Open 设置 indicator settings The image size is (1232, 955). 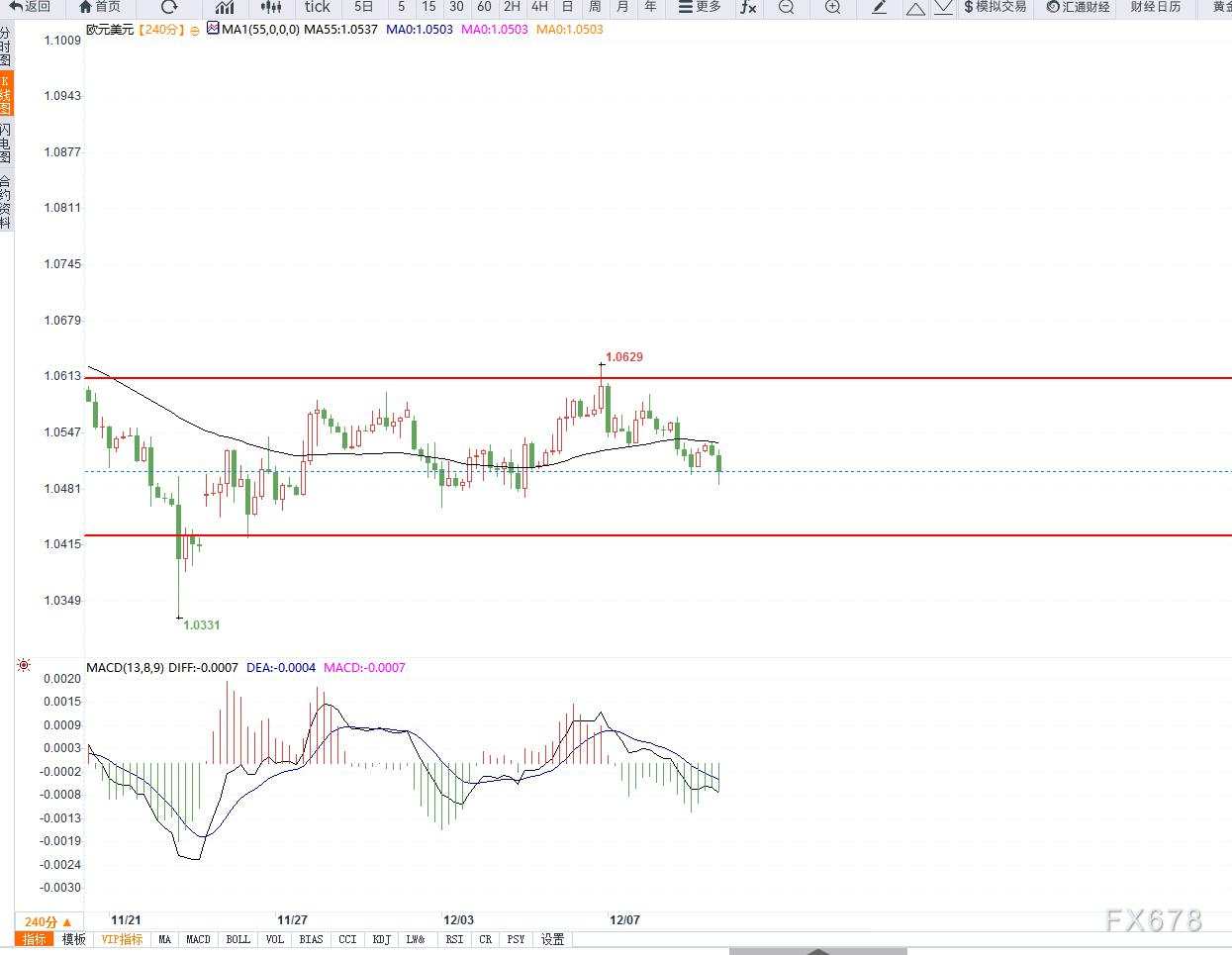pyautogui.click(x=552, y=939)
